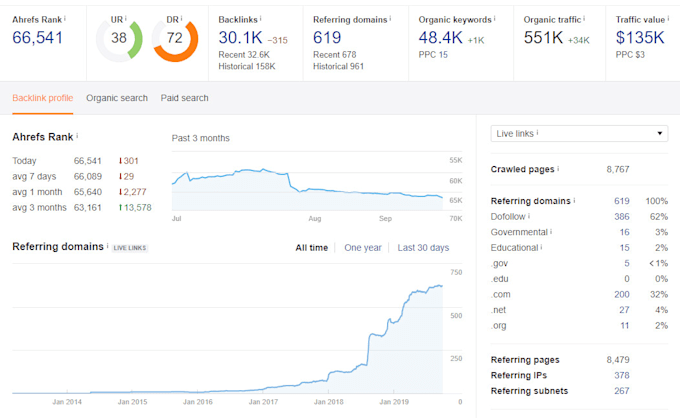Image resolution: width=680 pixels, height=418 pixels.
Task: Click the Crawled pages value 8,767
Action: click(x=618, y=170)
